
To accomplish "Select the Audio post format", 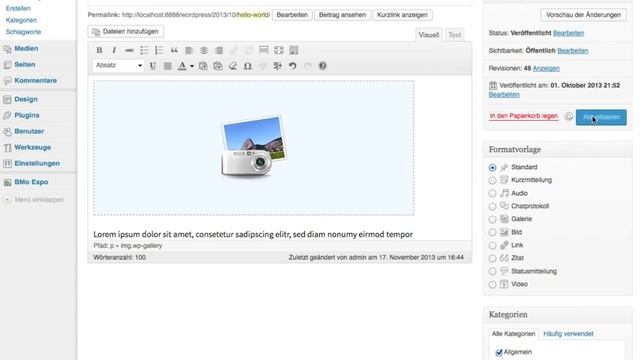I will tap(493, 193).
